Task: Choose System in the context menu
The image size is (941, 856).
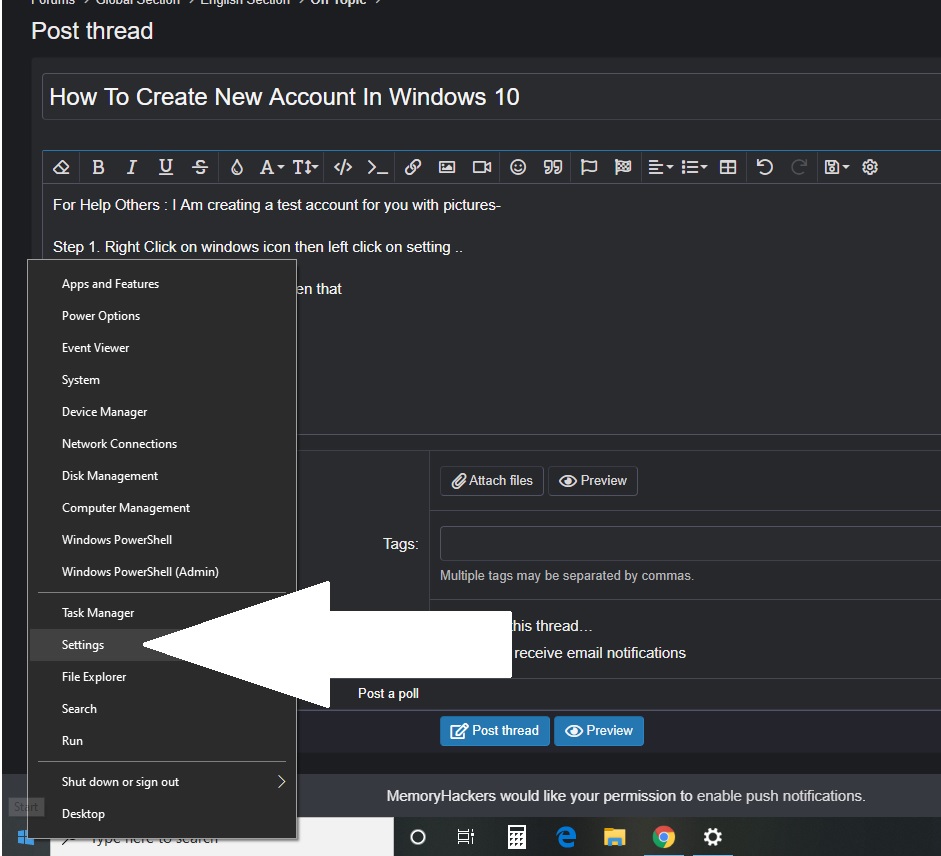Action: 162,380
